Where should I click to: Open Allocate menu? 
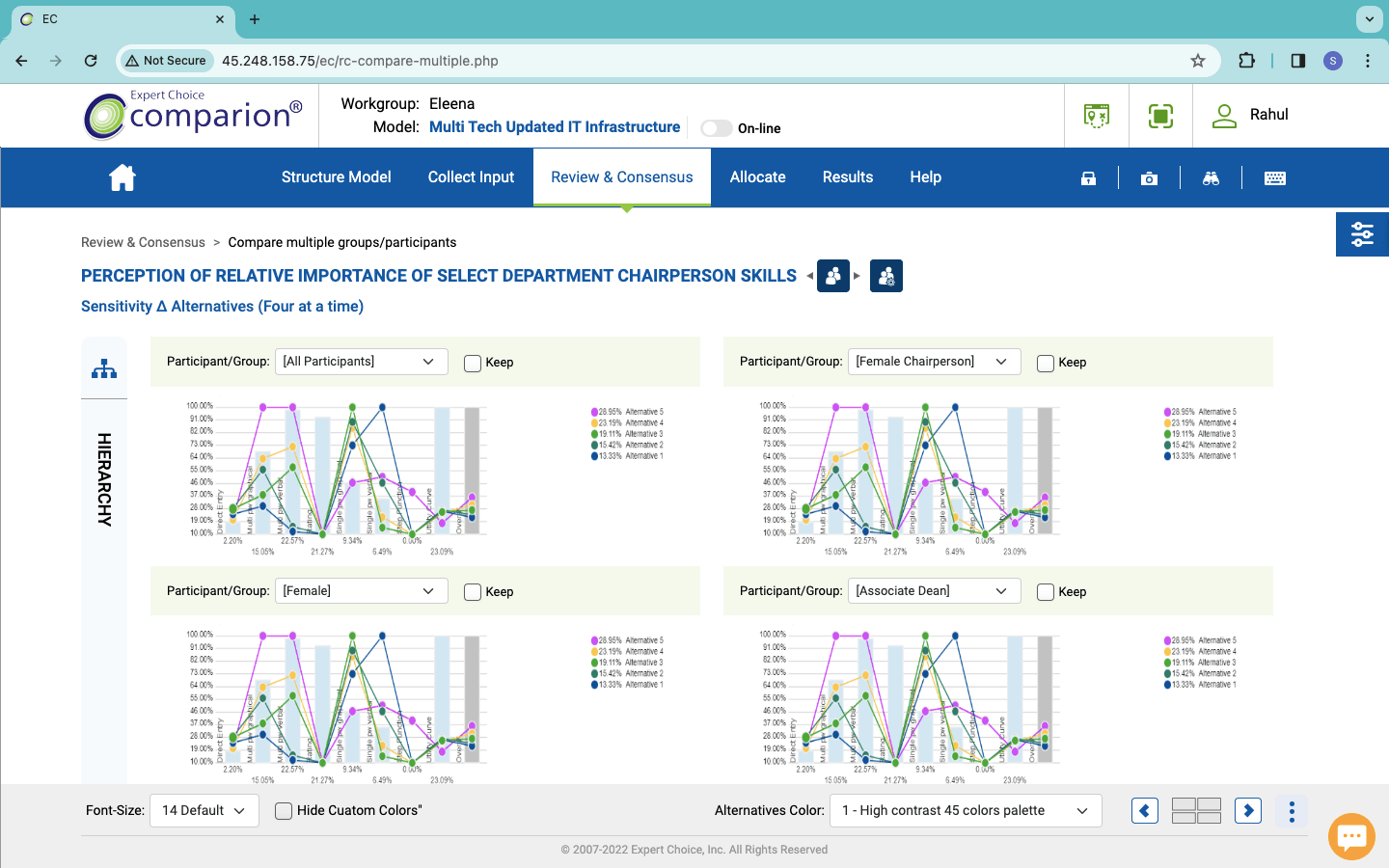[x=757, y=177]
